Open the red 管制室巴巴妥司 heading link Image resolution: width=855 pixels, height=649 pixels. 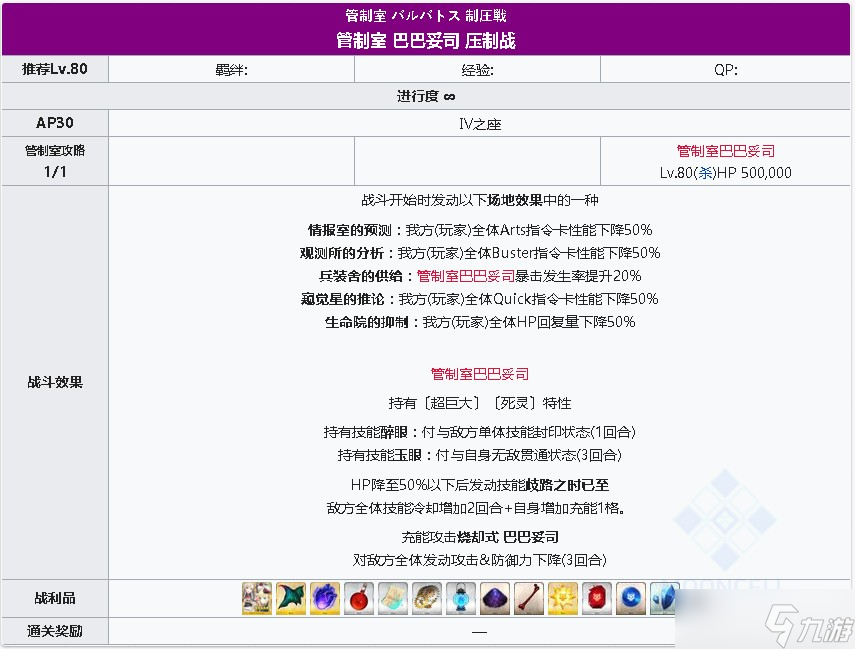point(479,374)
